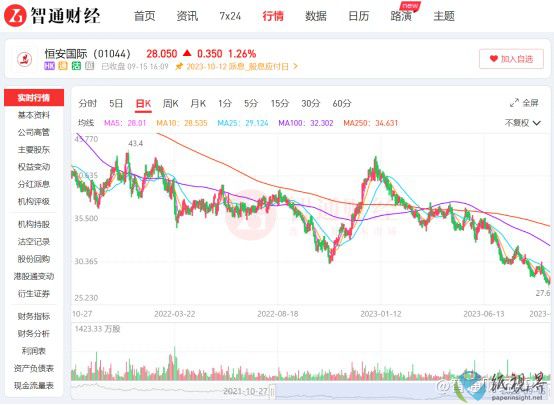Toggle the MA250 moving average line

pos(371,123)
